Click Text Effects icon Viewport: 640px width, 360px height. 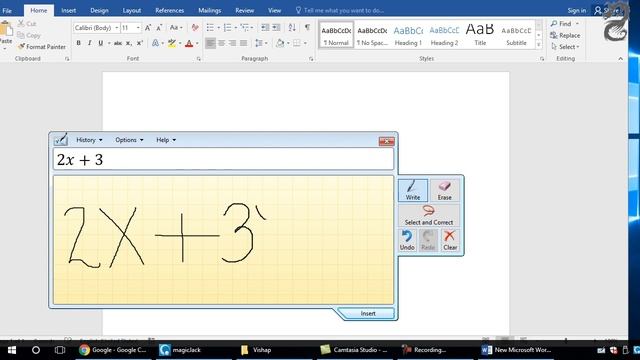[x=155, y=43]
